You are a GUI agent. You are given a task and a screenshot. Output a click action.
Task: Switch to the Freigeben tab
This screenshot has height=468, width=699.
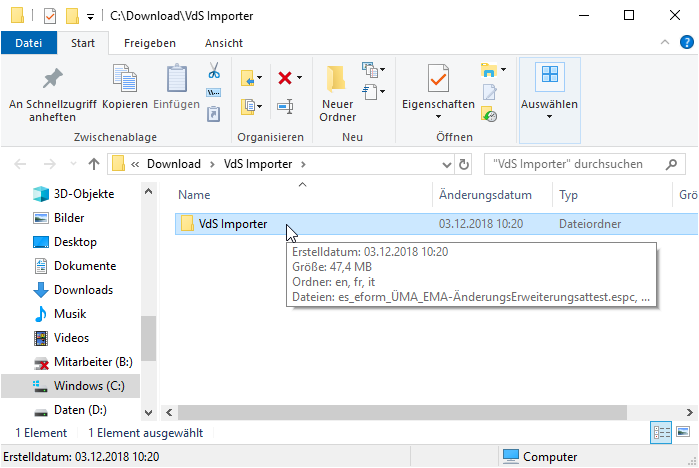click(x=150, y=43)
